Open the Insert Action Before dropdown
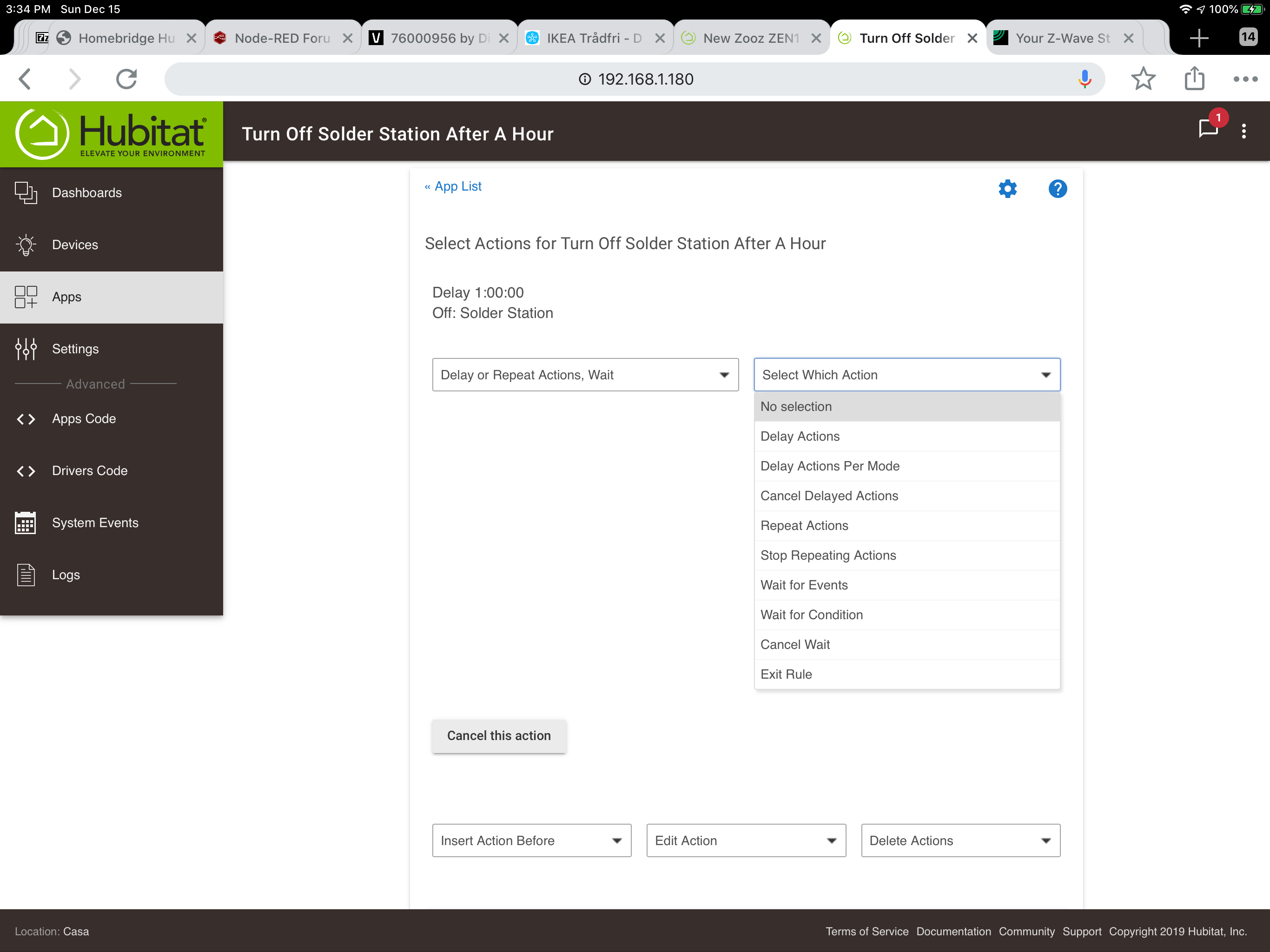This screenshot has height=952, width=1270. 531,840
